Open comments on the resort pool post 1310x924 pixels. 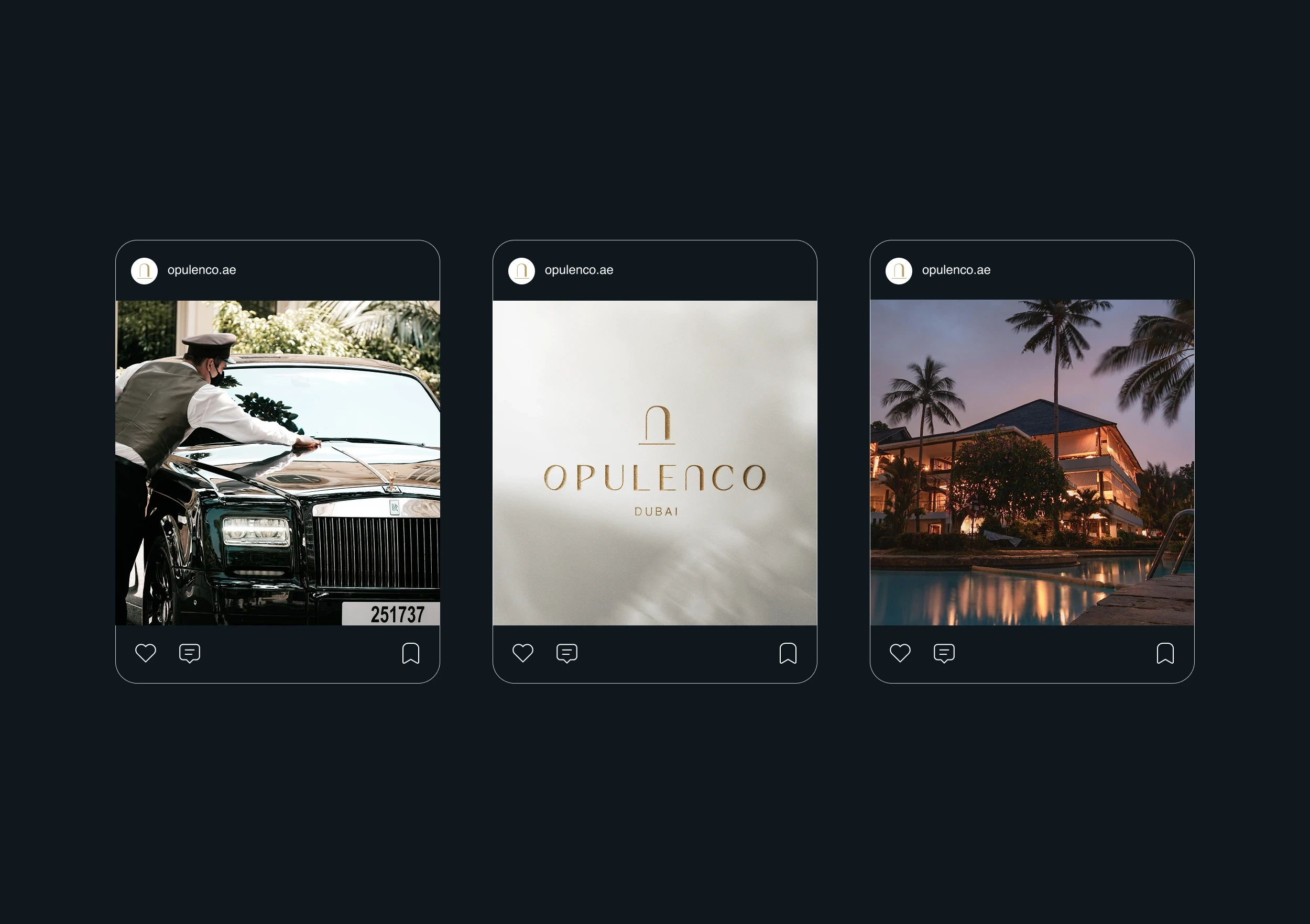(944, 653)
